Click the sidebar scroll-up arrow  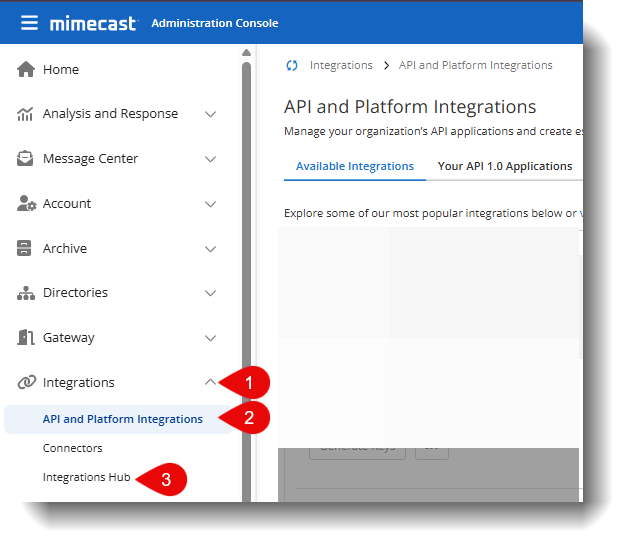pyautogui.click(x=246, y=52)
